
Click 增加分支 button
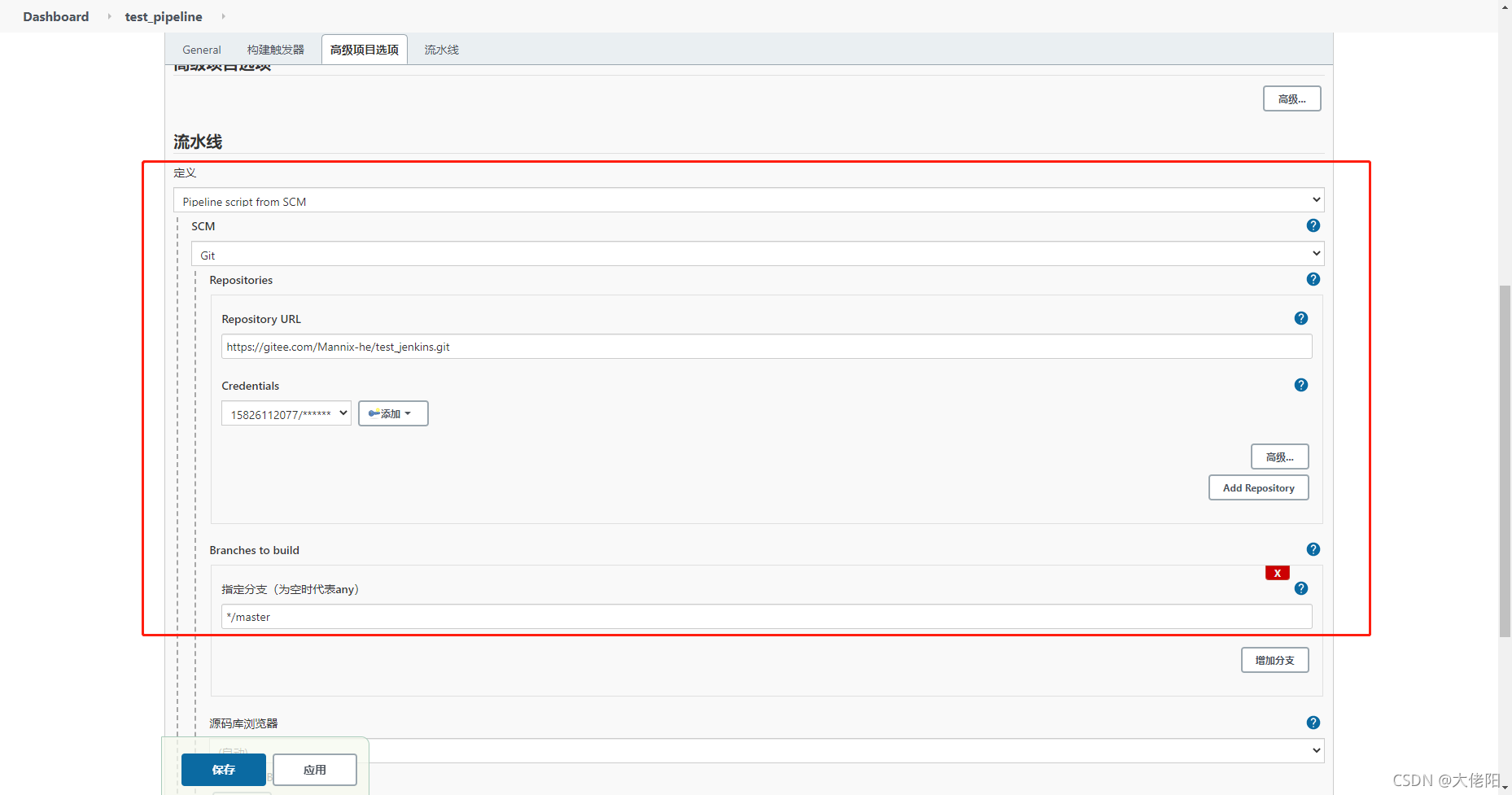(x=1274, y=660)
